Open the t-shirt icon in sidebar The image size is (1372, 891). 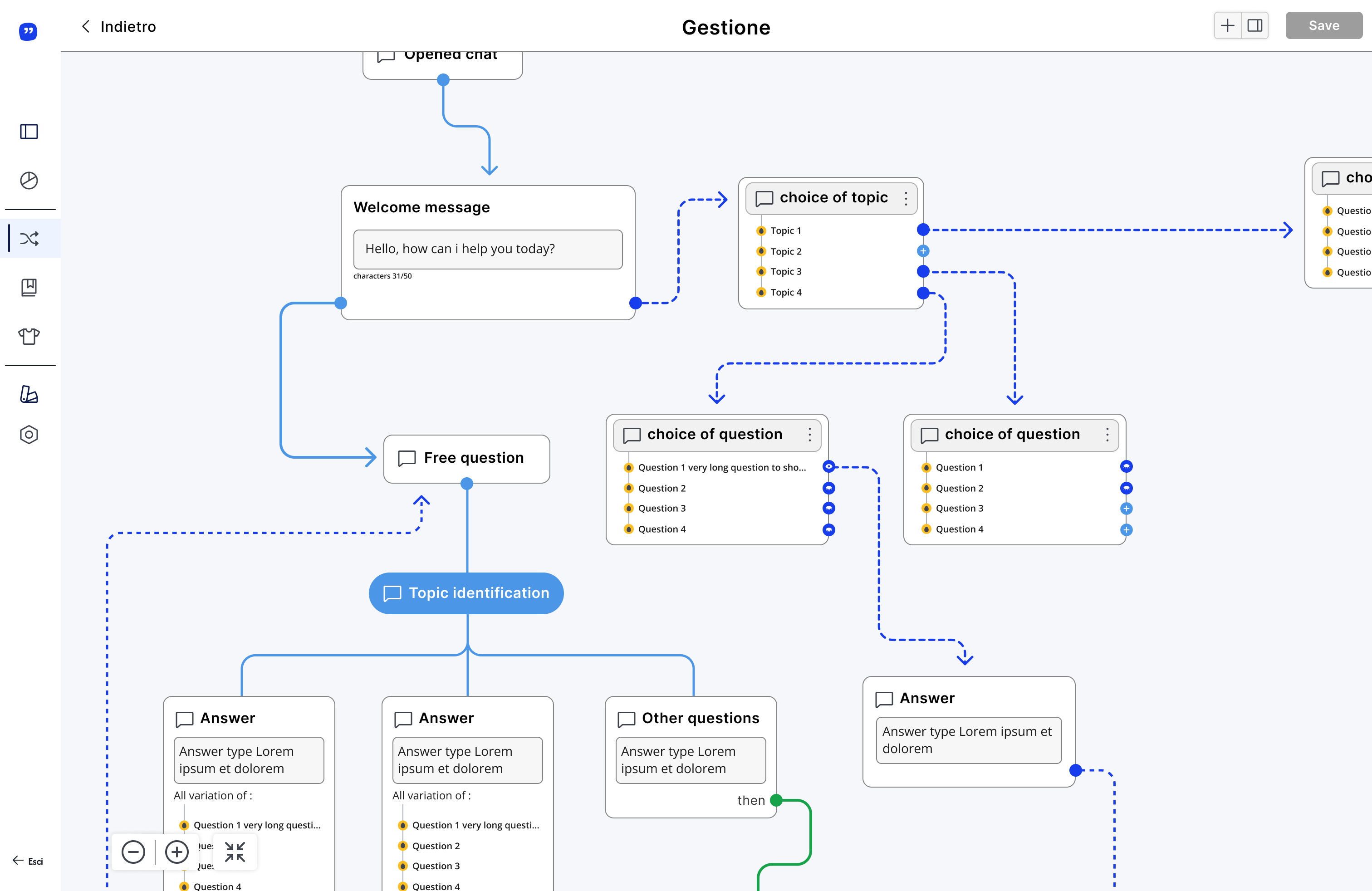[29, 336]
